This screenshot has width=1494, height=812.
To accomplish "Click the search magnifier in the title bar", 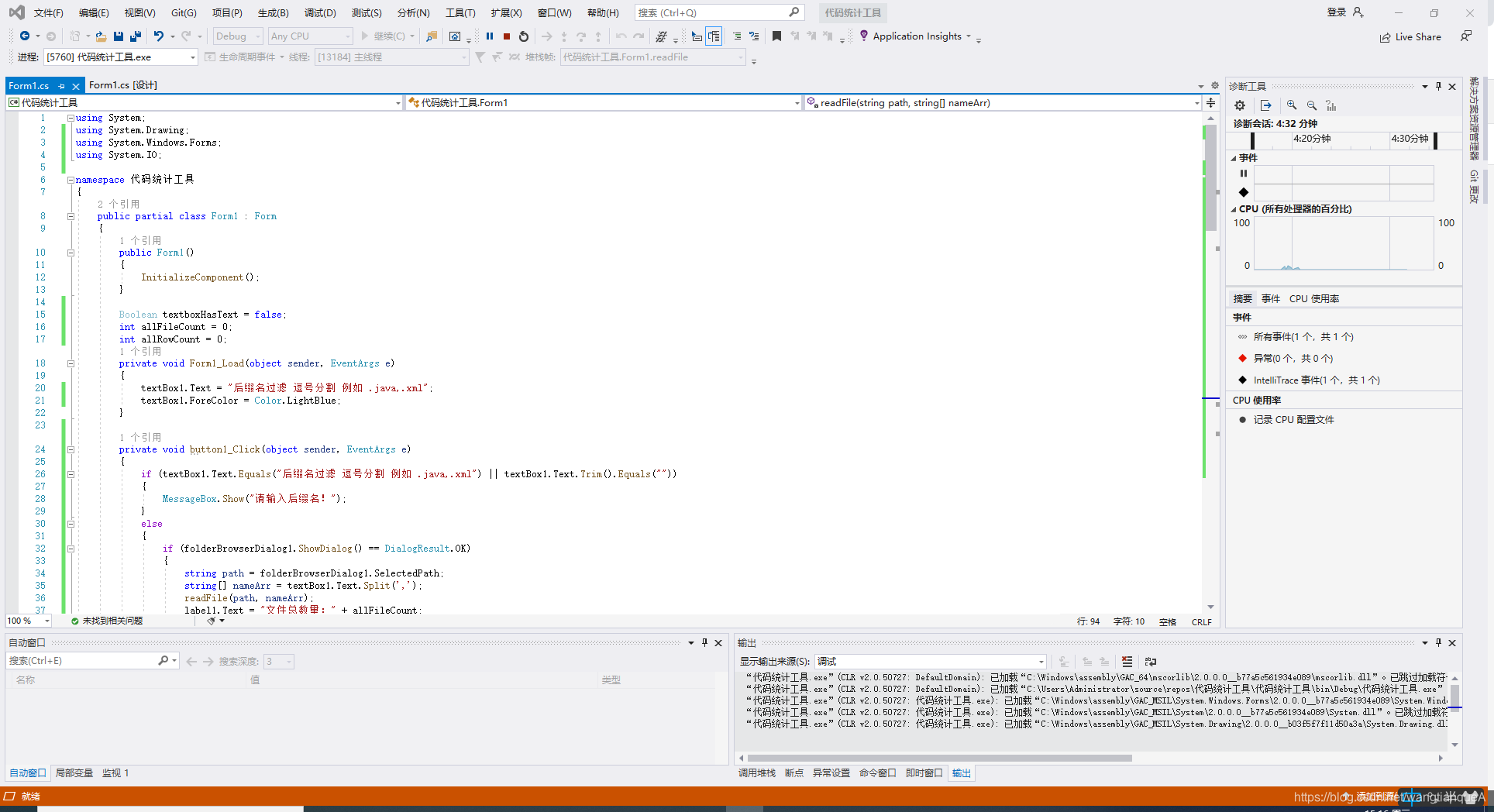I will [x=794, y=12].
